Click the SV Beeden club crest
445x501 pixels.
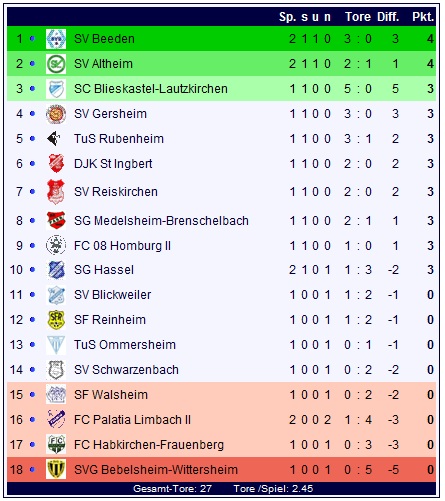56,39
